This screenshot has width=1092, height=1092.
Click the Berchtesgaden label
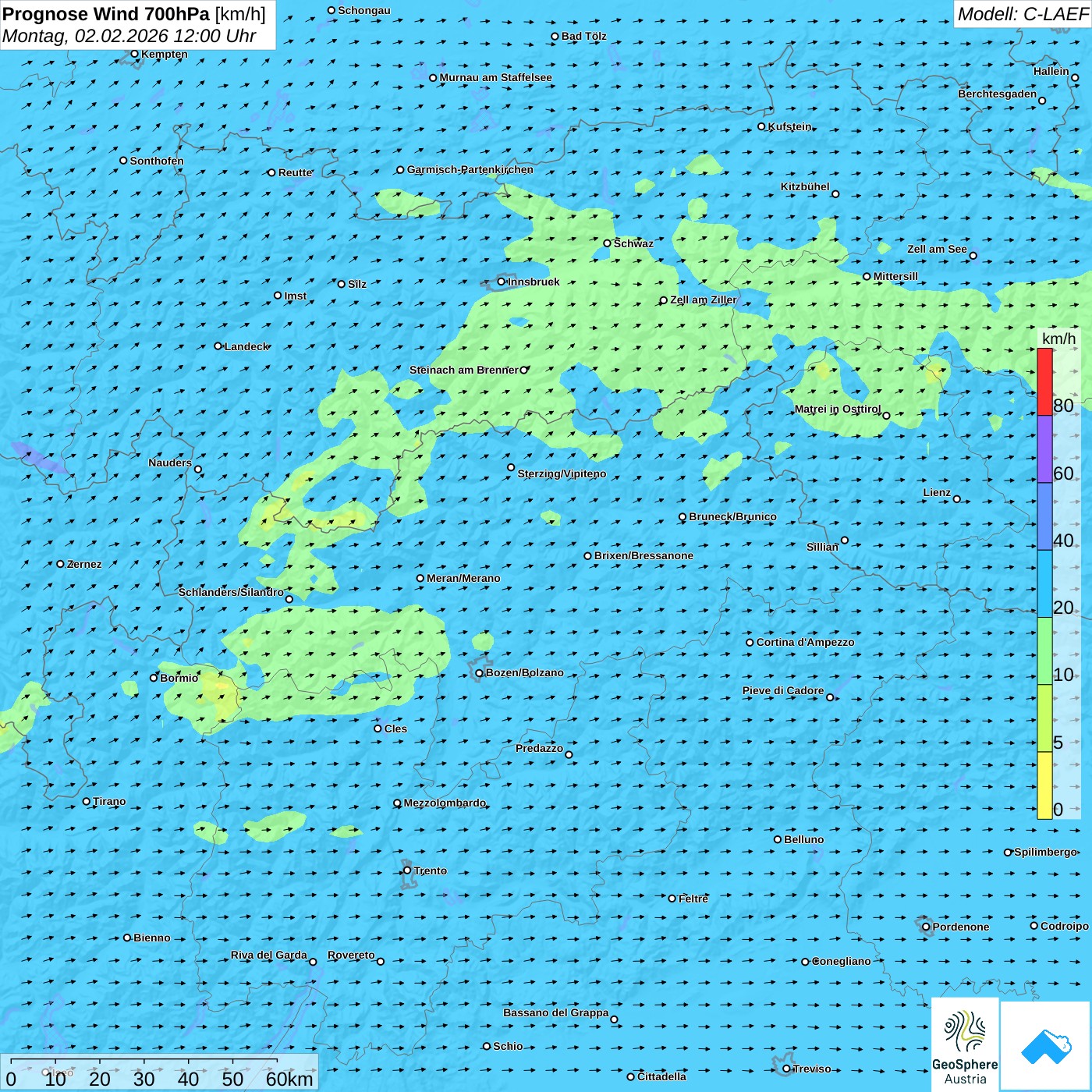998,94
